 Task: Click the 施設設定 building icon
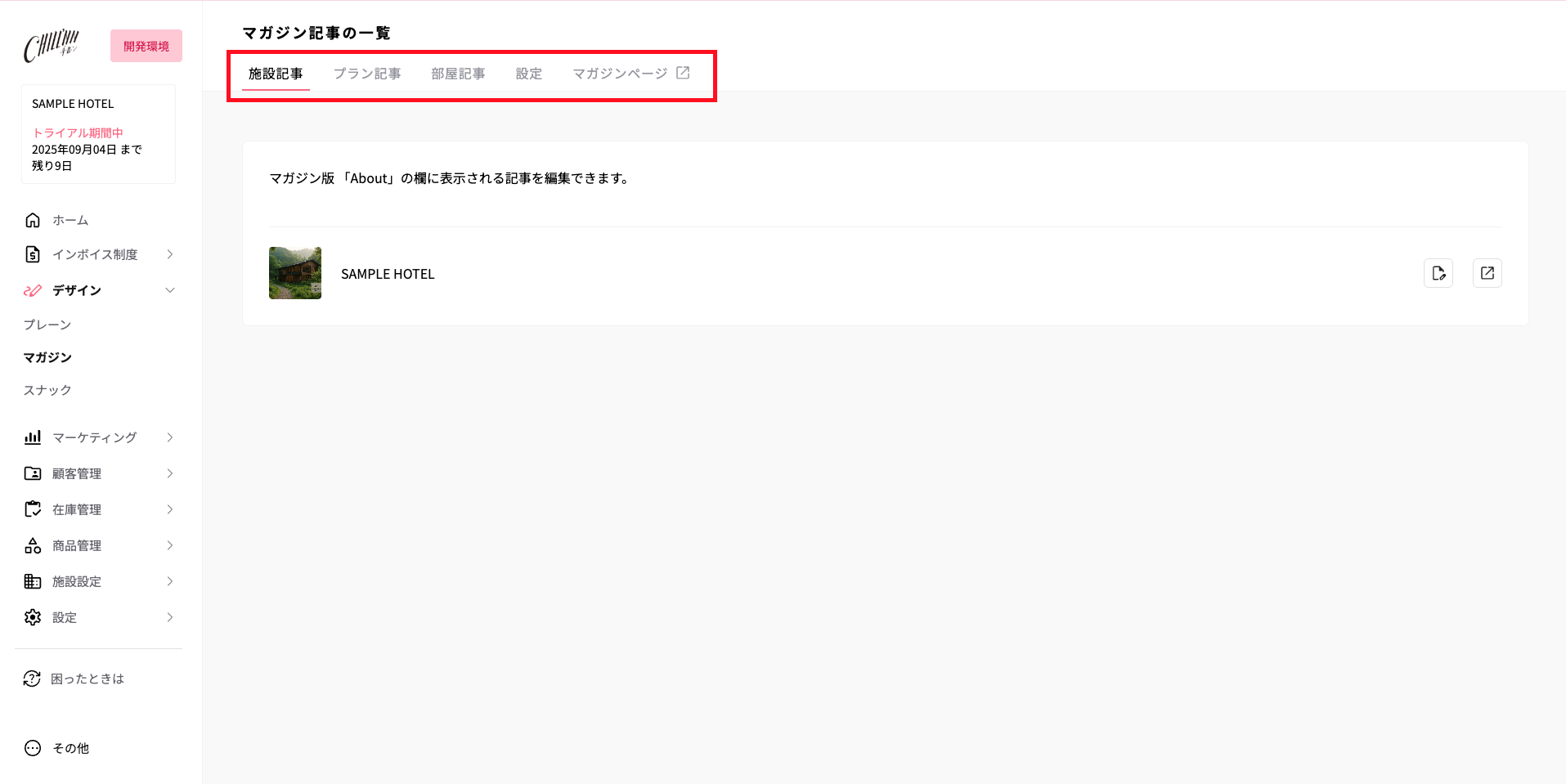point(32,580)
